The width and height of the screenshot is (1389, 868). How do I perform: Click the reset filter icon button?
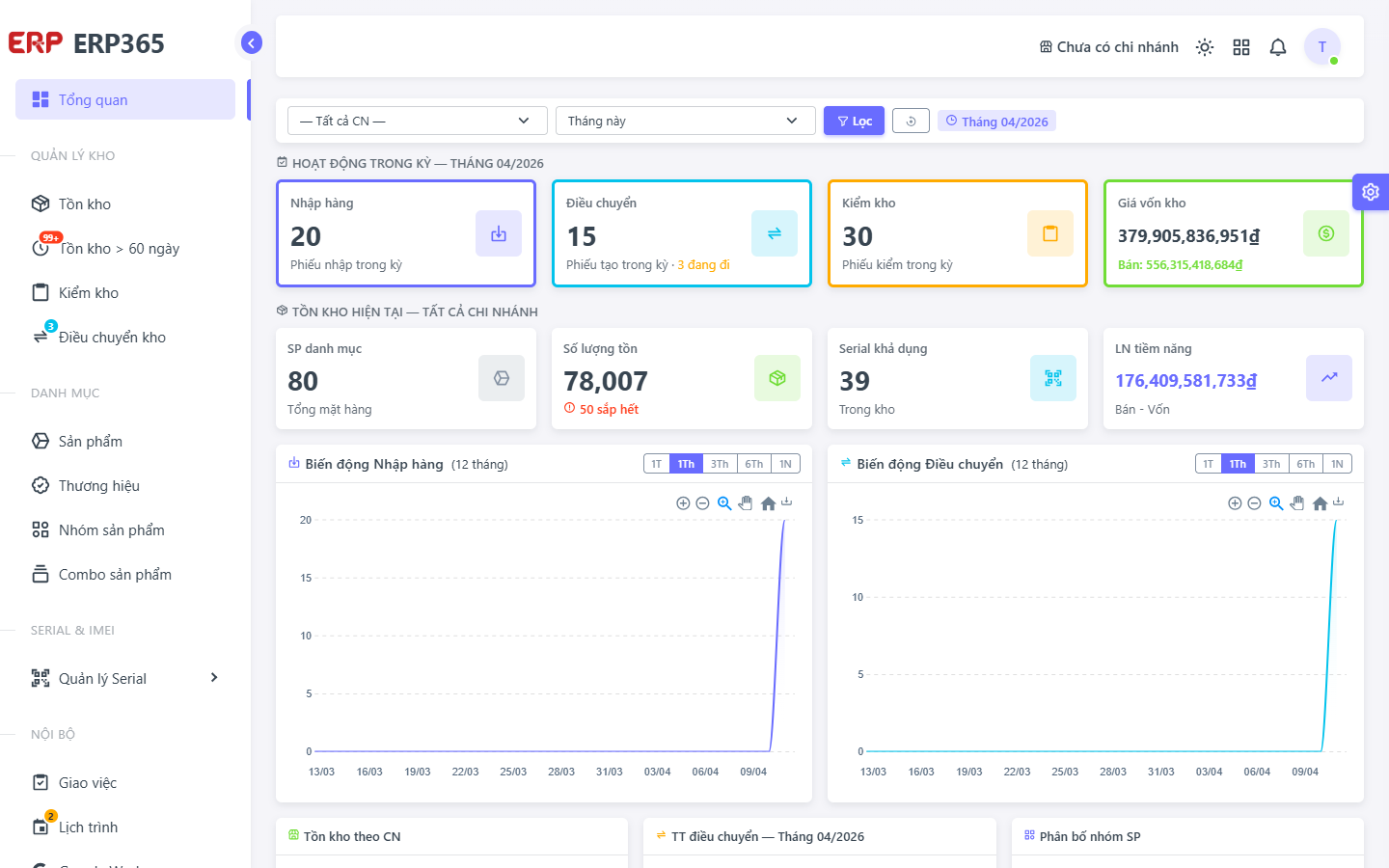point(911,121)
